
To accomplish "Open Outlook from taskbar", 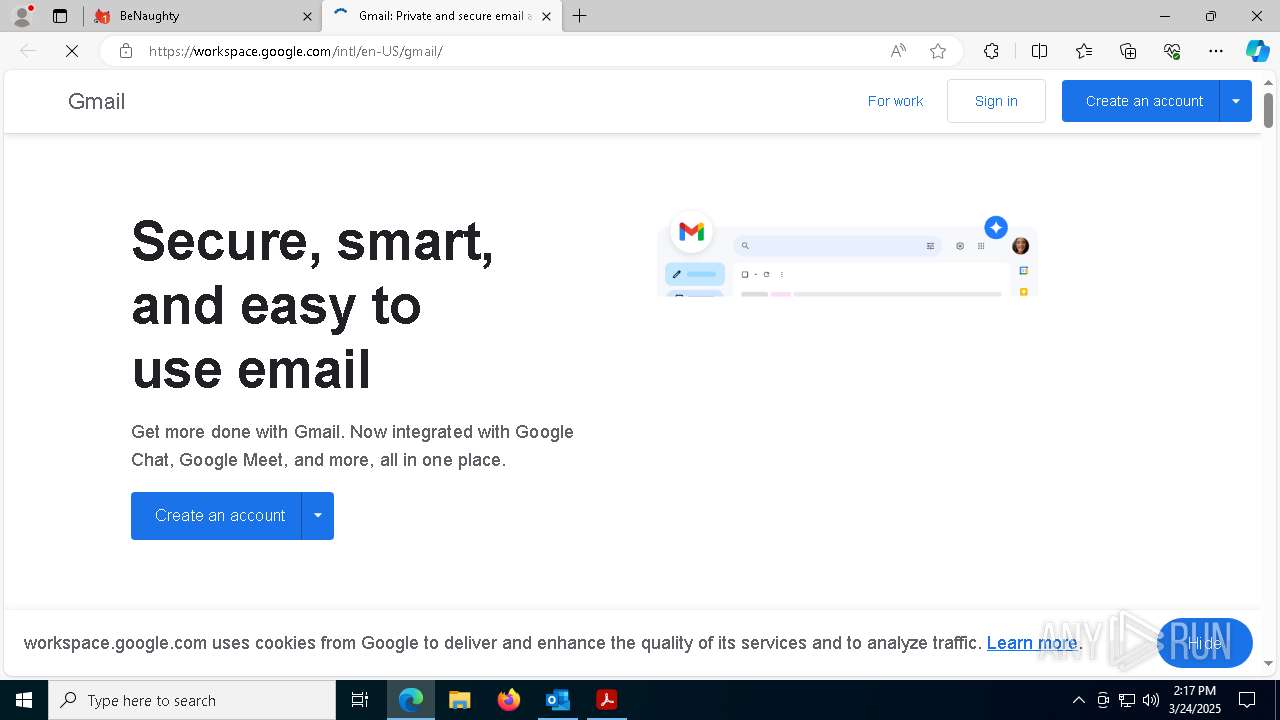I will [x=557, y=700].
